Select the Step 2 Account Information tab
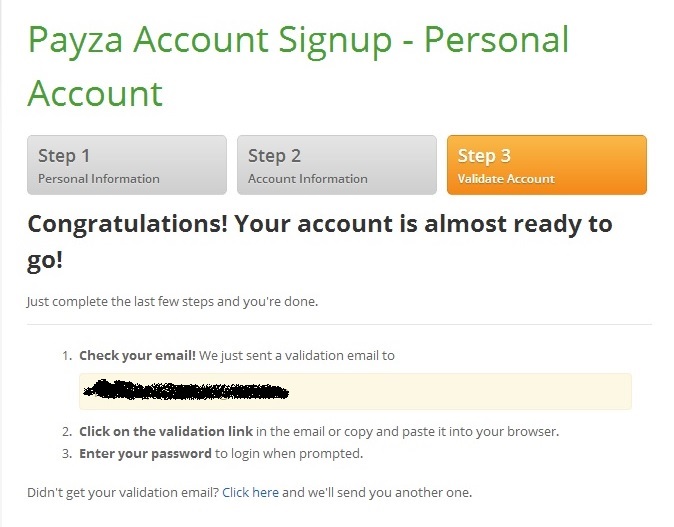This screenshot has height=527, width=674. click(337, 165)
